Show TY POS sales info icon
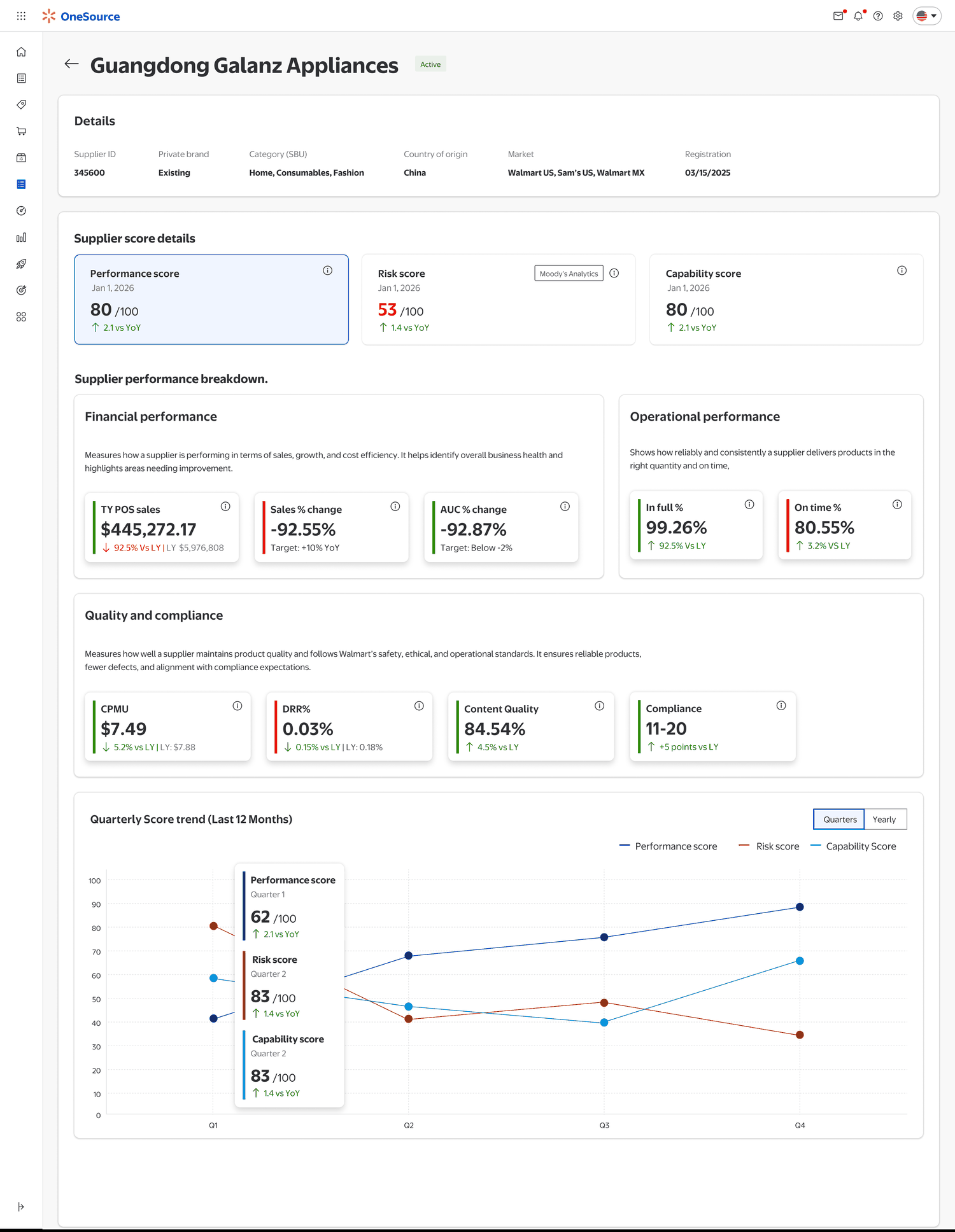This screenshot has width=955, height=1232. pos(225,507)
